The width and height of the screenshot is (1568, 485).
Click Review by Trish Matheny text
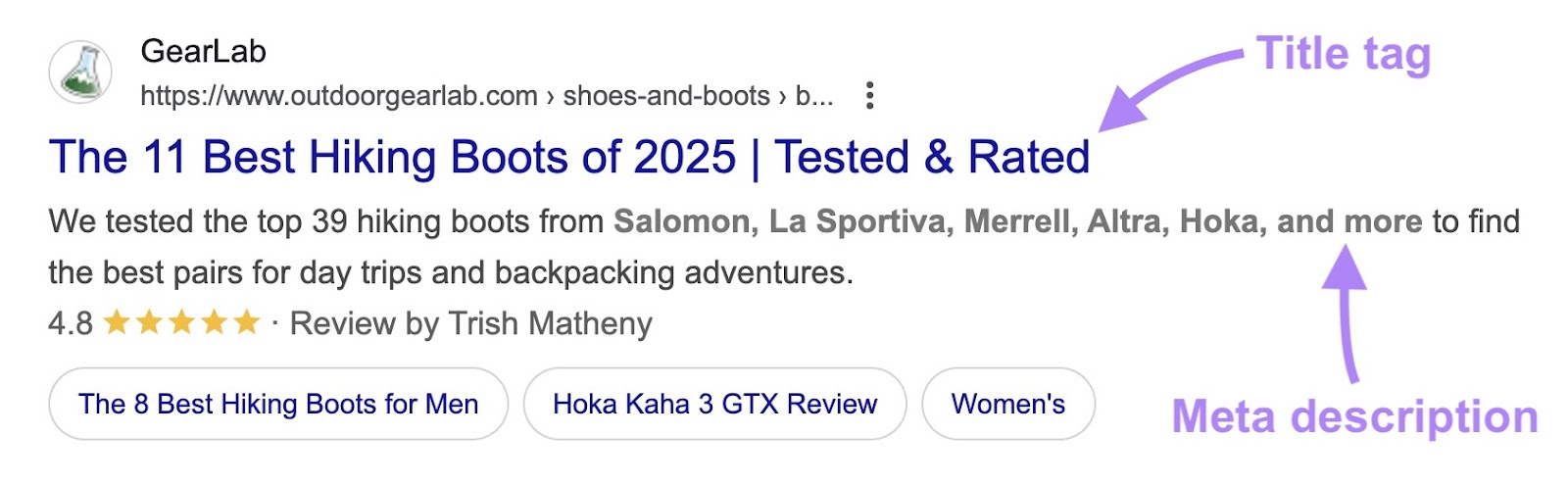click(x=470, y=323)
